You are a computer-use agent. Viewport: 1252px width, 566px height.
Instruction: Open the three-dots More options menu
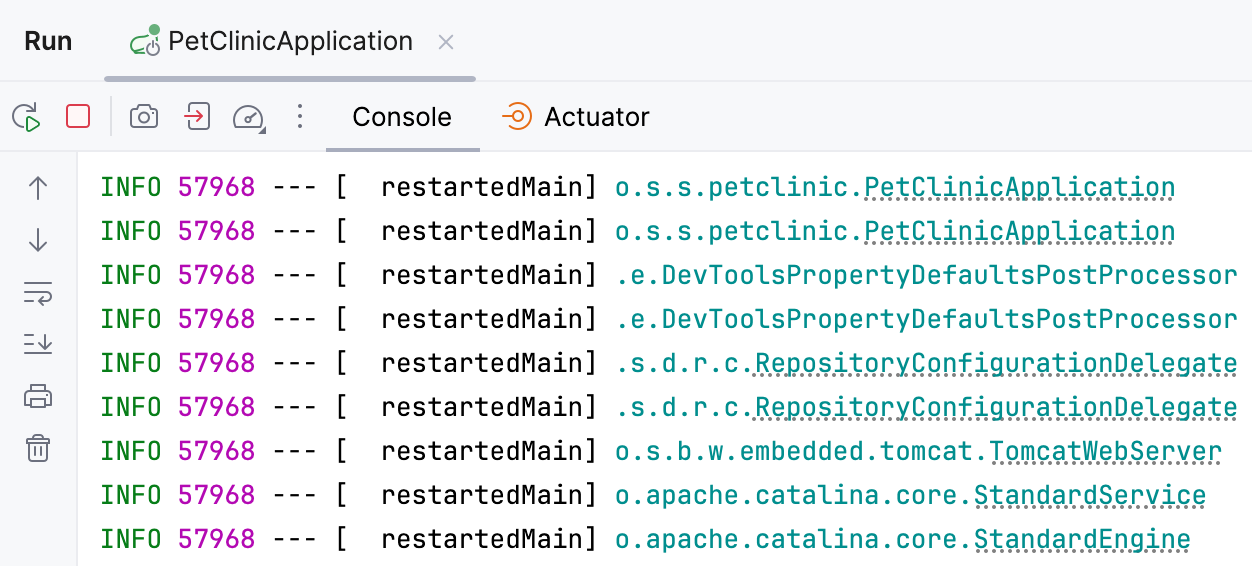coord(299,117)
